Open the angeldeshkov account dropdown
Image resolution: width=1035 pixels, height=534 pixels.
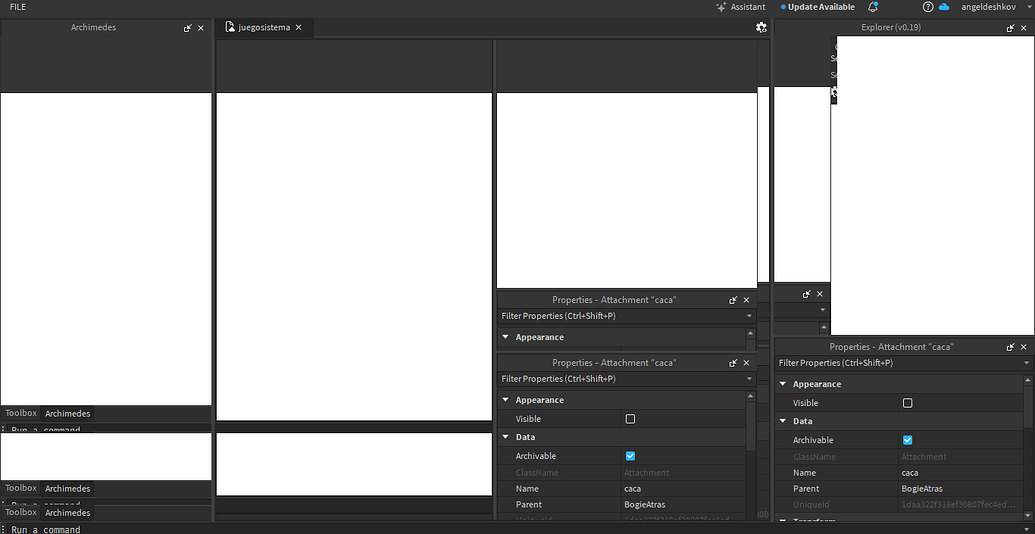coord(1029,7)
